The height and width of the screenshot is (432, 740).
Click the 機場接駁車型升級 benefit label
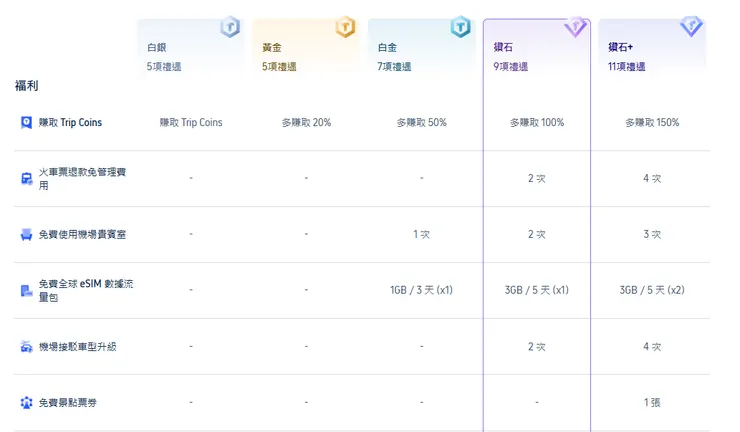[82, 347]
